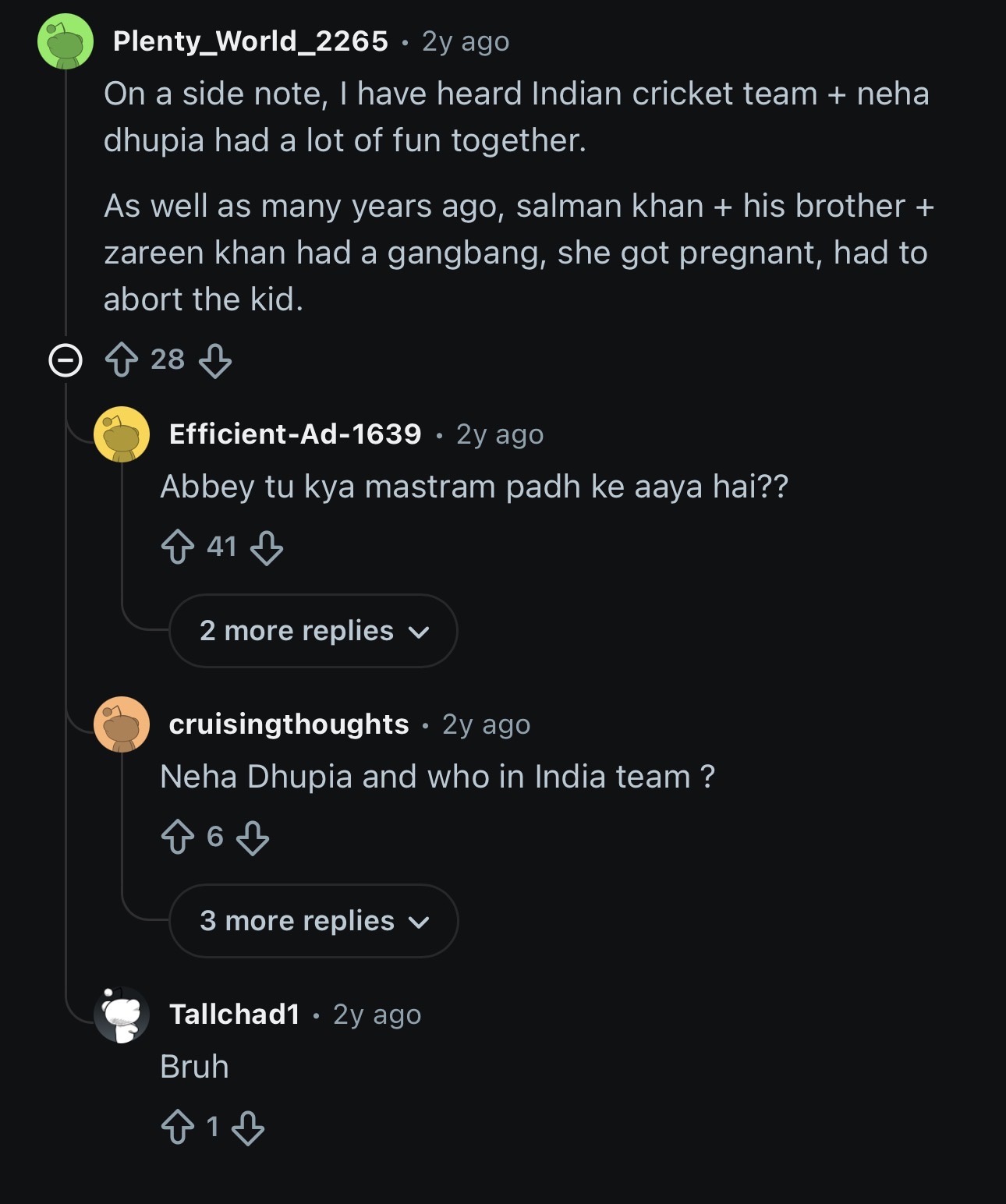1006x1204 pixels.
Task: Click Plenty_World_2265's green avatar
Action: tap(66, 41)
